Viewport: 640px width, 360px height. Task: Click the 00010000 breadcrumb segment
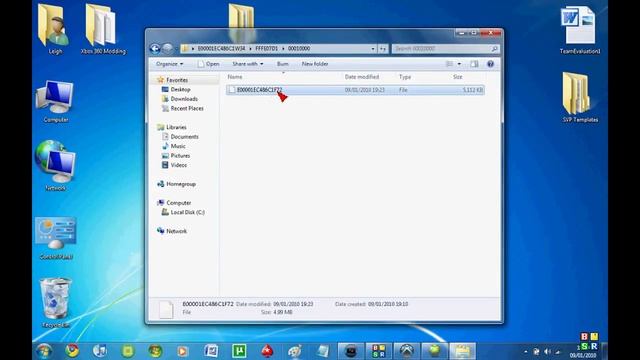coord(299,49)
